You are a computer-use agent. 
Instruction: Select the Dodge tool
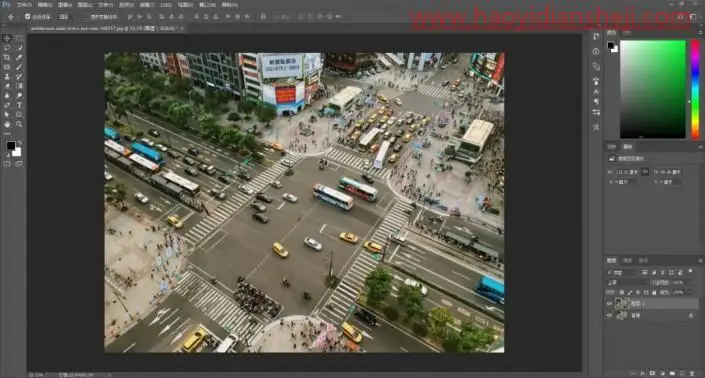pos(19,96)
